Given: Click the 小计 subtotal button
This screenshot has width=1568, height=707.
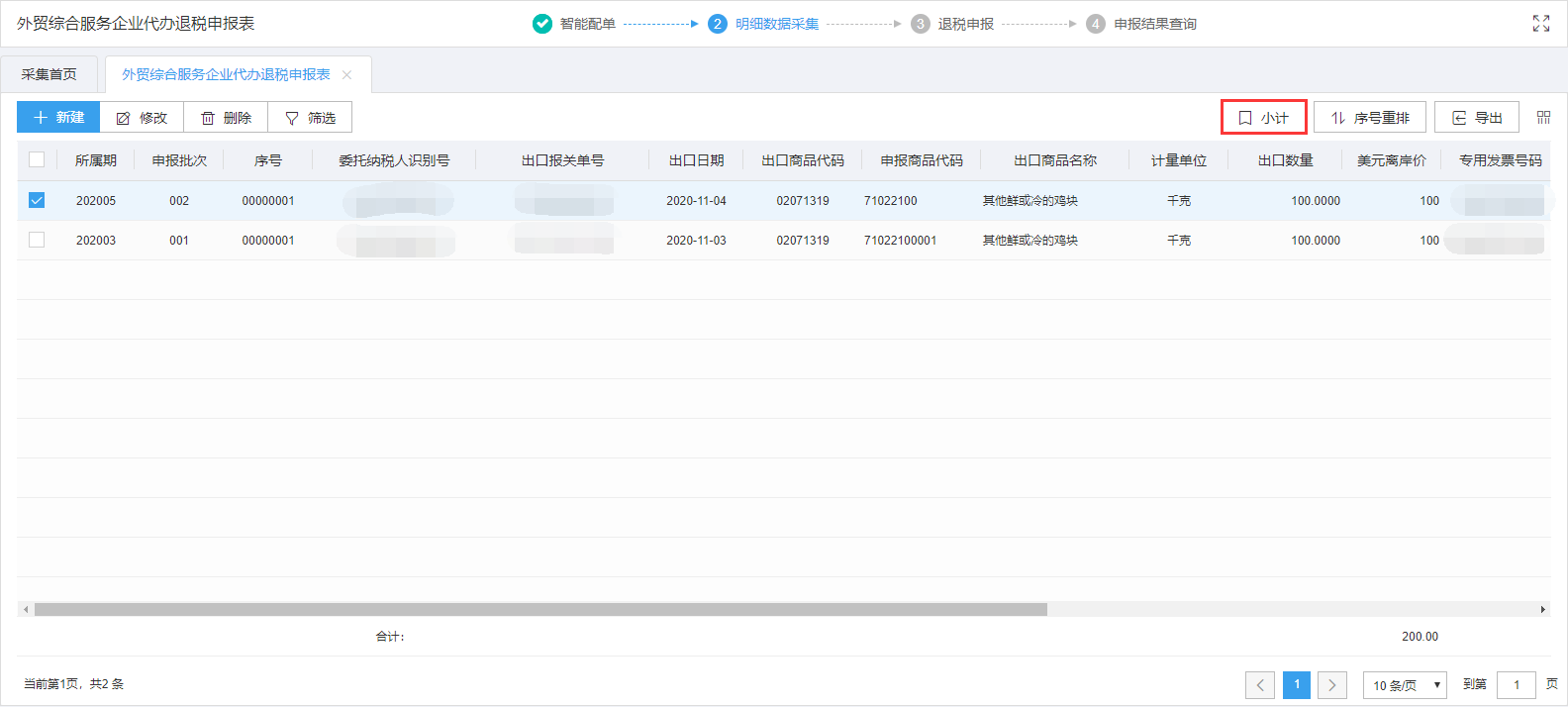Looking at the screenshot, I should click(x=1263, y=118).
